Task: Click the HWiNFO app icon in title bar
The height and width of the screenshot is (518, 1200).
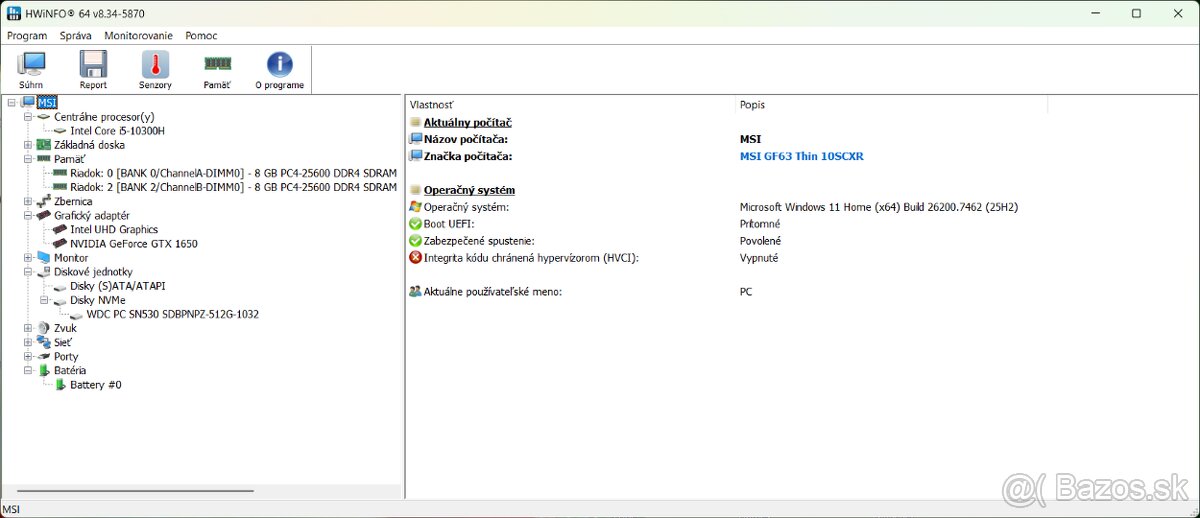Action: pyautogui.click(x=14, y=13)
